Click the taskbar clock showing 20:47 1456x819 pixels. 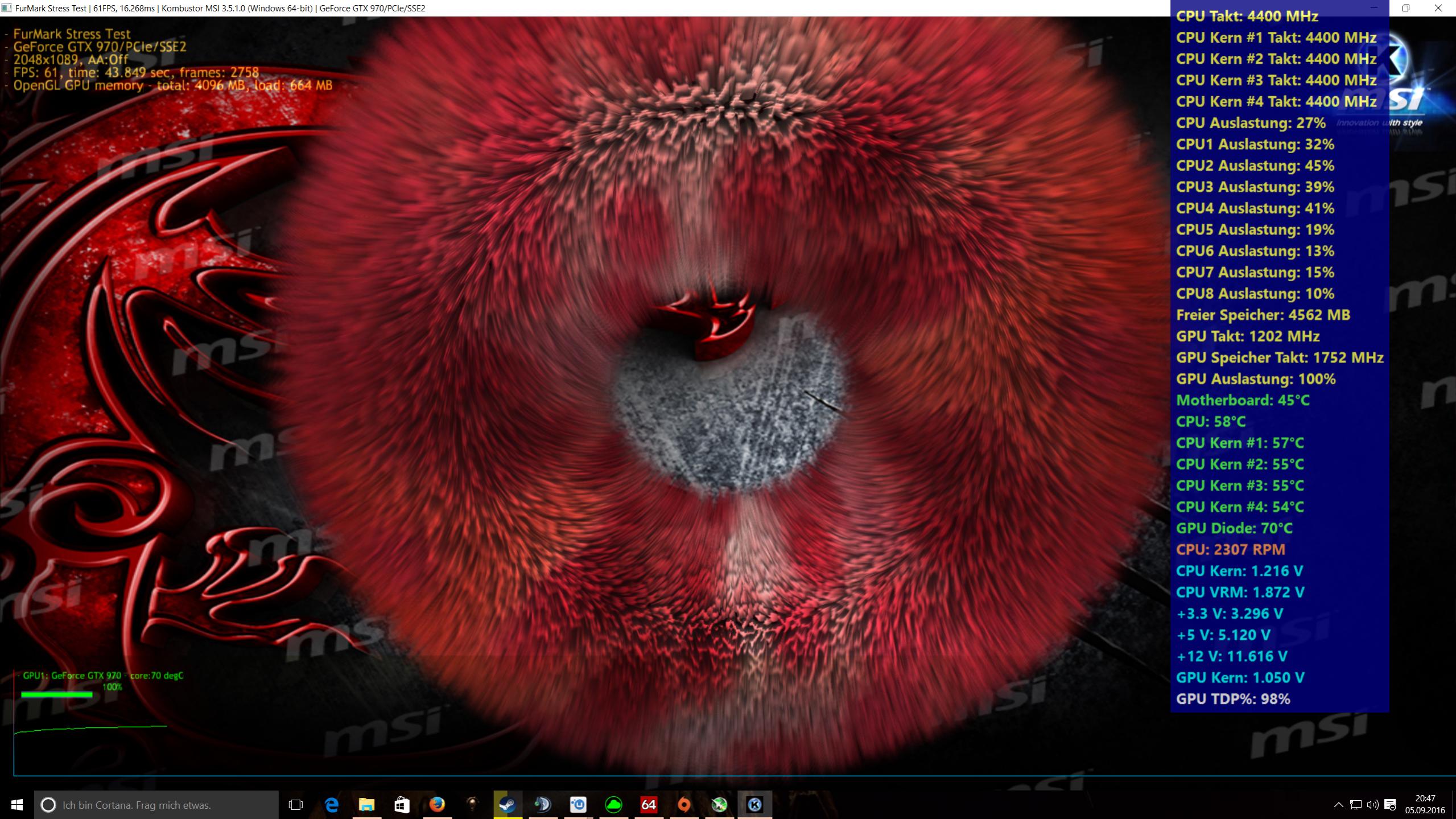pyautogui.click(x=1424, y=804)
